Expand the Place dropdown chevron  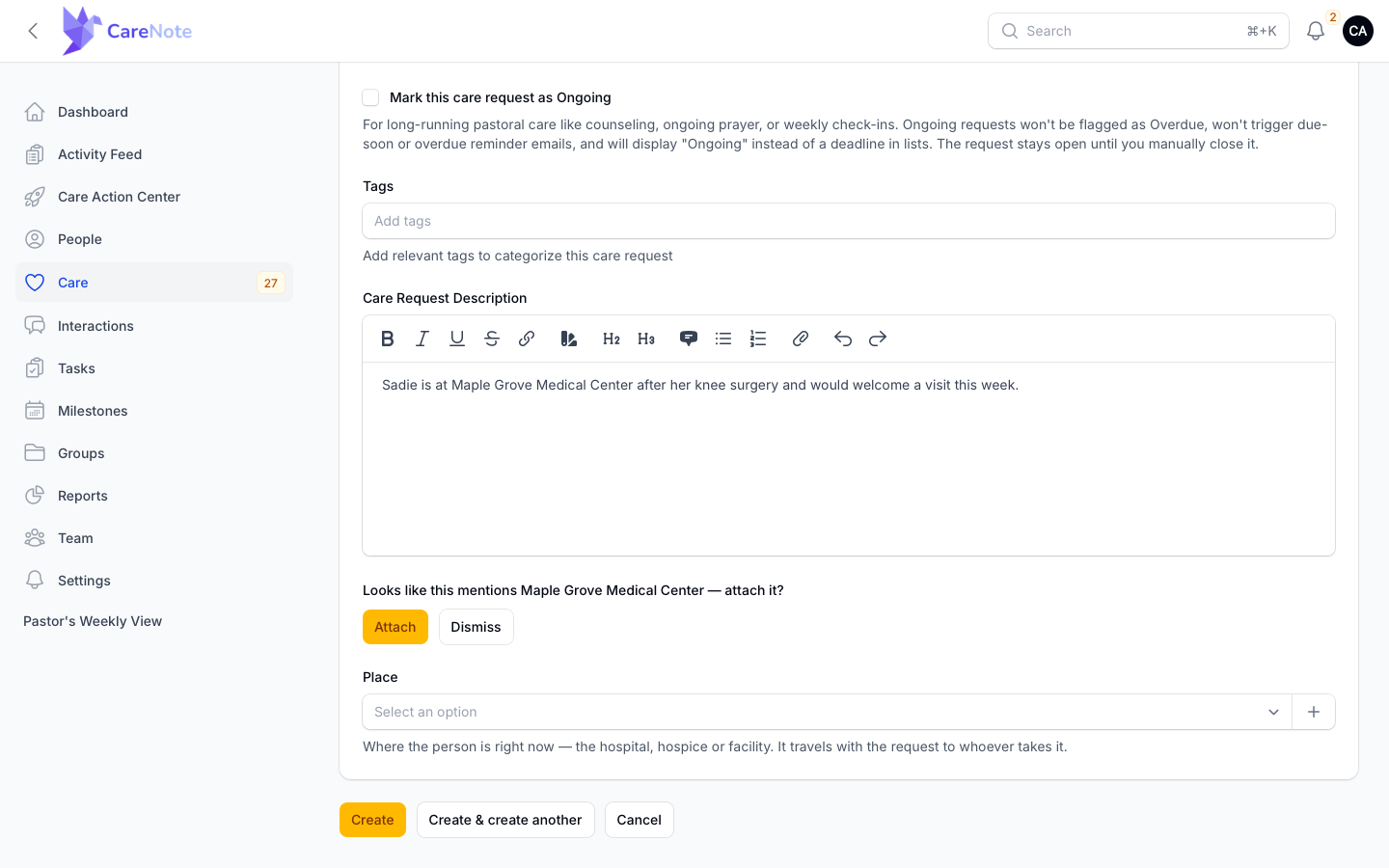point(1273,712)
